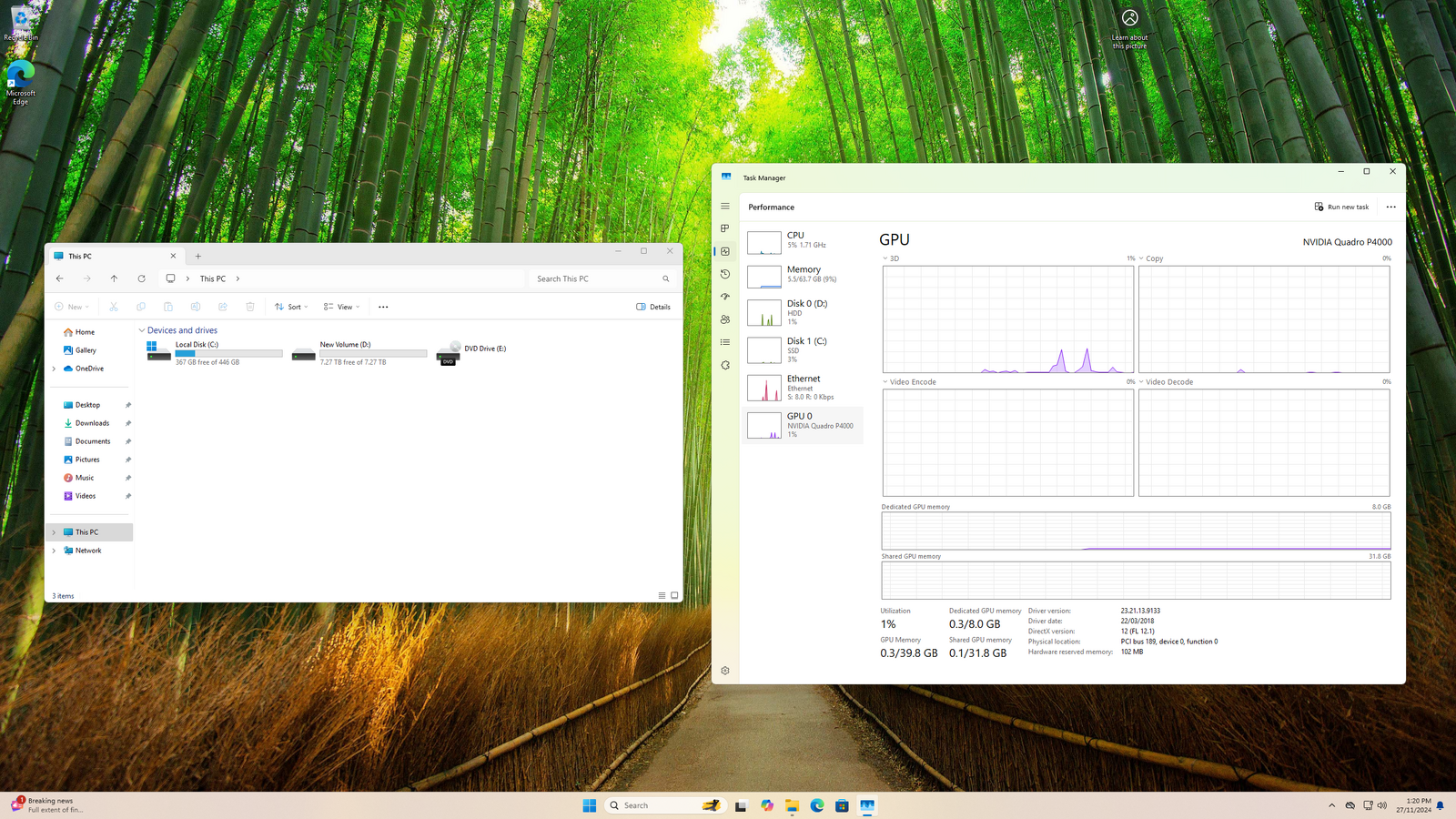Select the GPU 0 performance entry
This screenshot has height=819, width=1456.
click(x=802, y=425)
